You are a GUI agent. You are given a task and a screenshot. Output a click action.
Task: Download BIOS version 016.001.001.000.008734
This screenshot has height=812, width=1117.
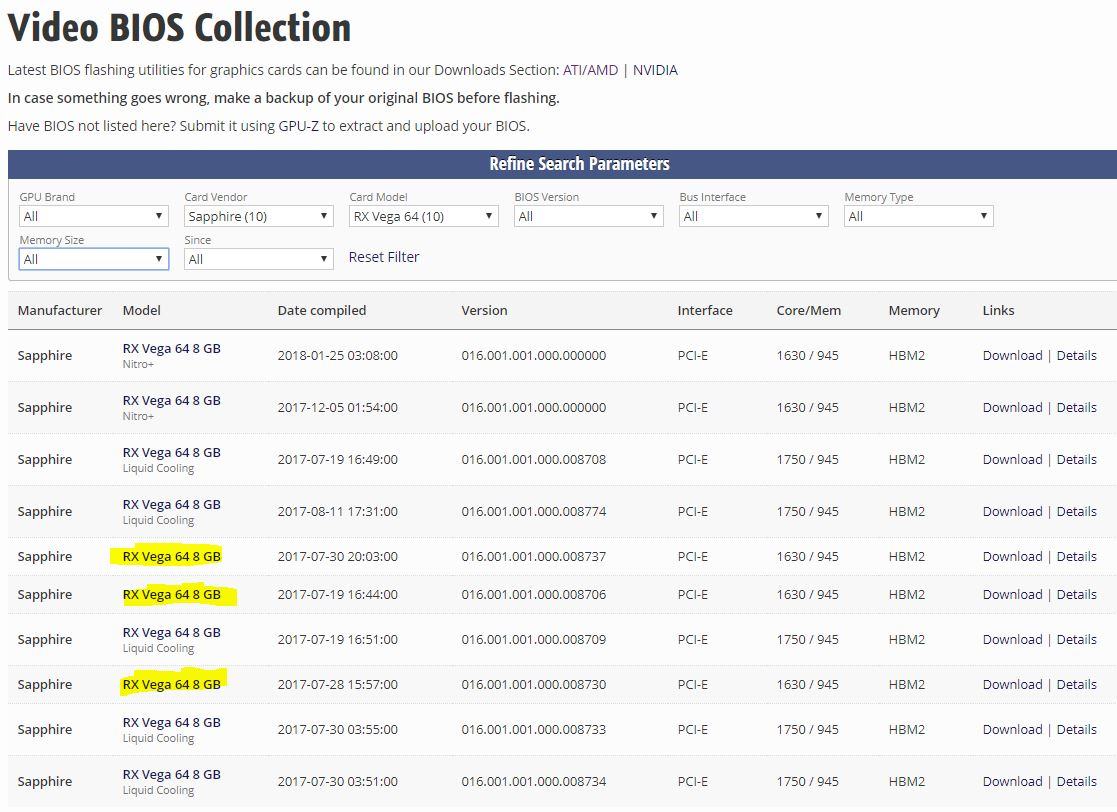[1012, 781]
